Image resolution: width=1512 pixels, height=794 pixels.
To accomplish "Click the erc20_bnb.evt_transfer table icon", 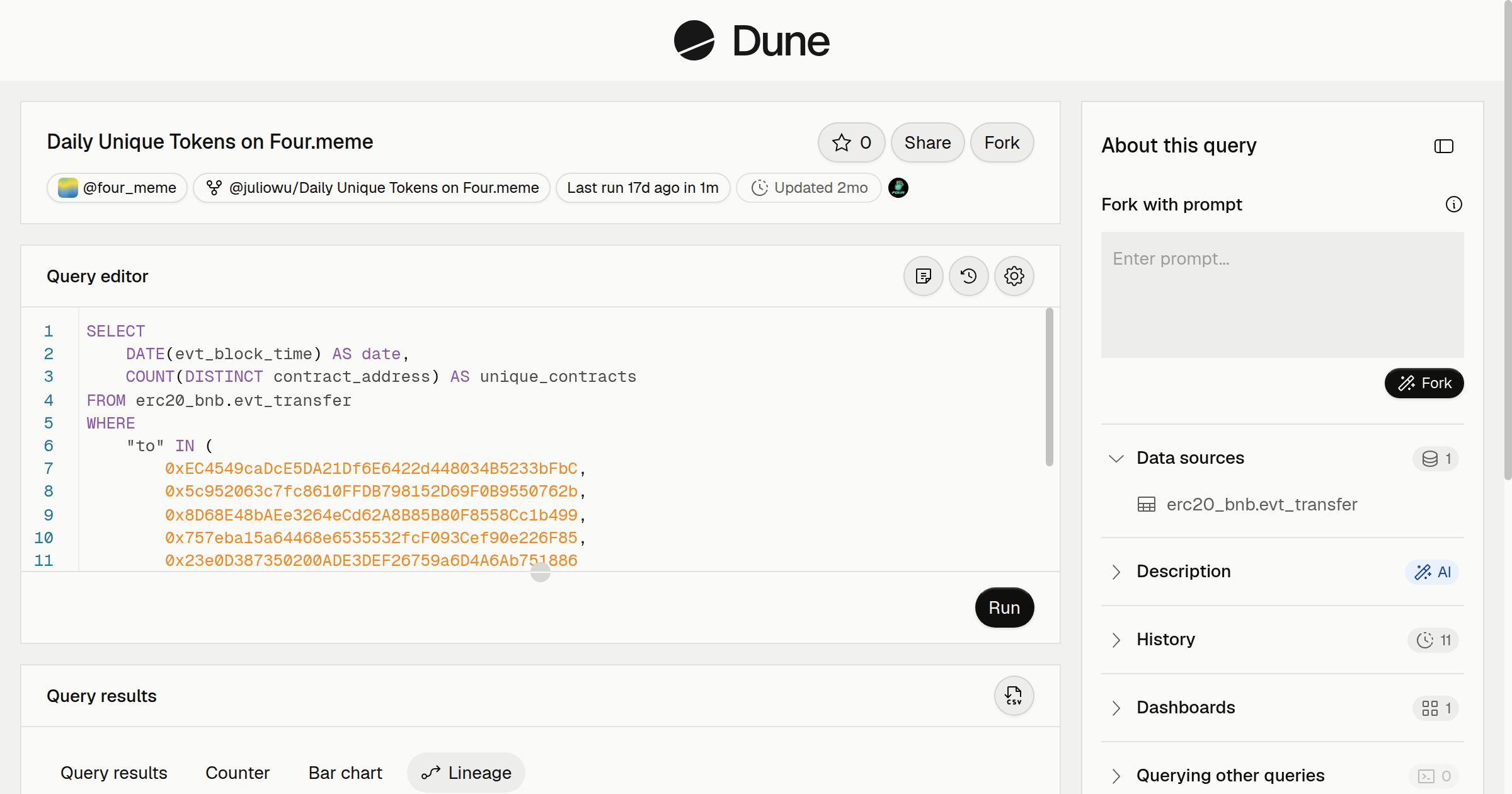I will click(x=1146, y=504).
